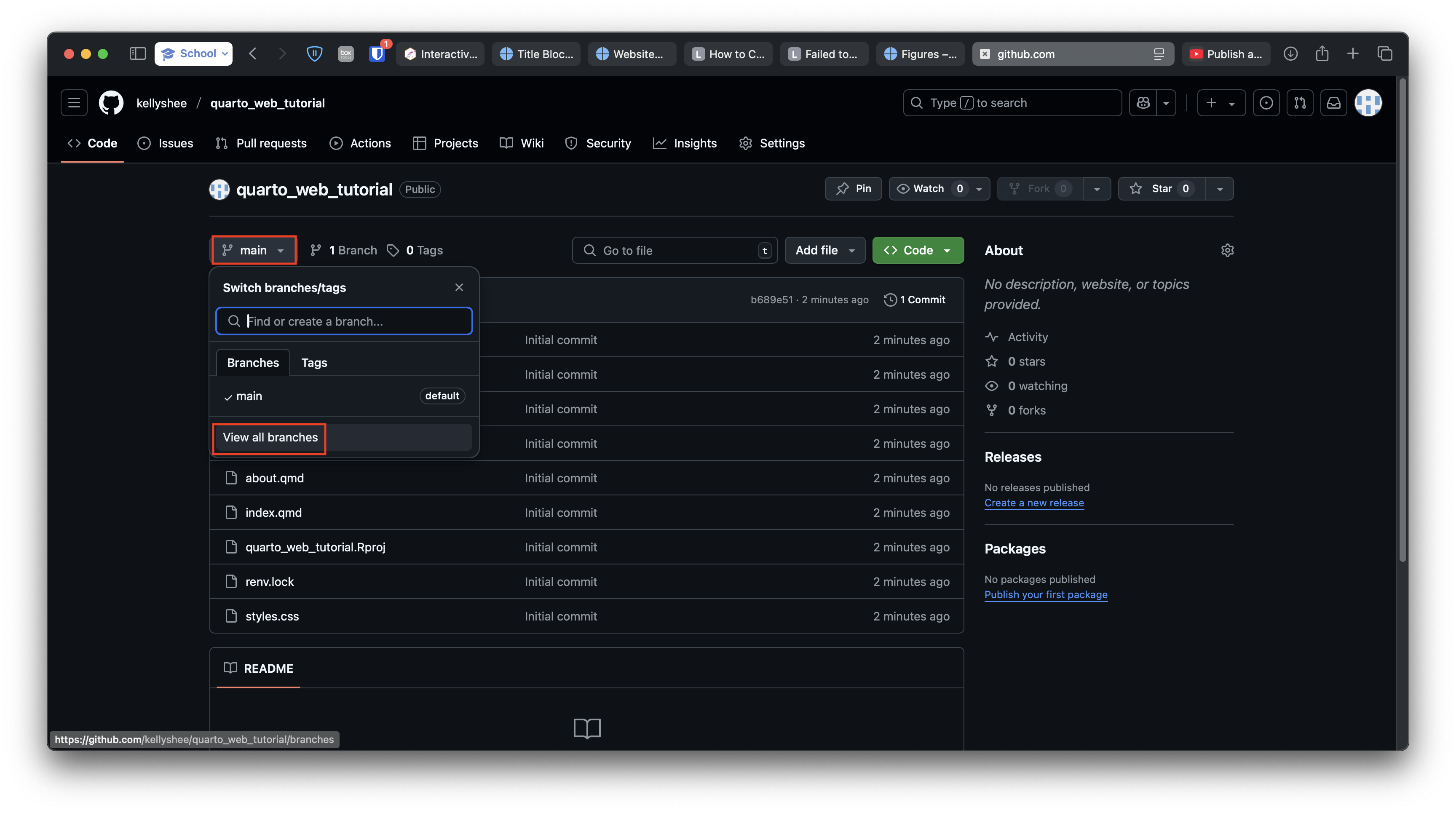This screenshot has height=813, width=1456.
Task: Open Initial commit message for styles.css
Action: [x=561, y=616]
